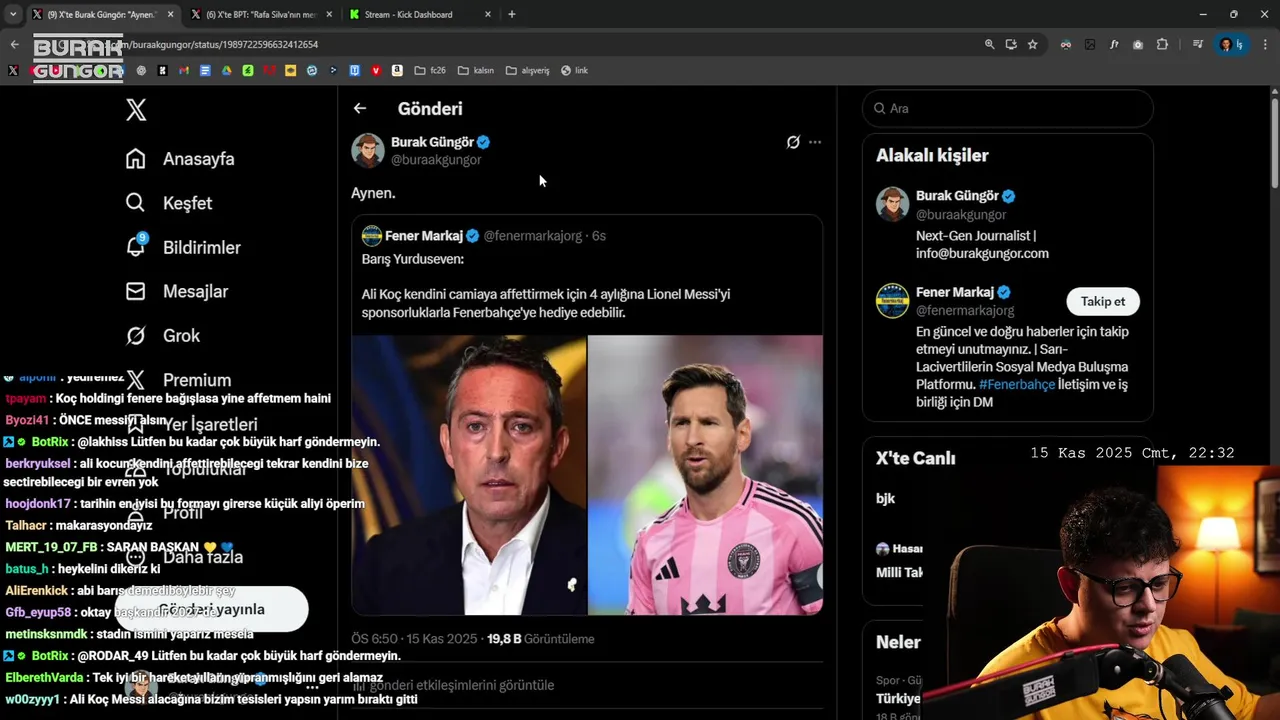Open the @buraakgungor handle under post author
This screenshot has height=720, width=1280.
(x=436, y=160)
